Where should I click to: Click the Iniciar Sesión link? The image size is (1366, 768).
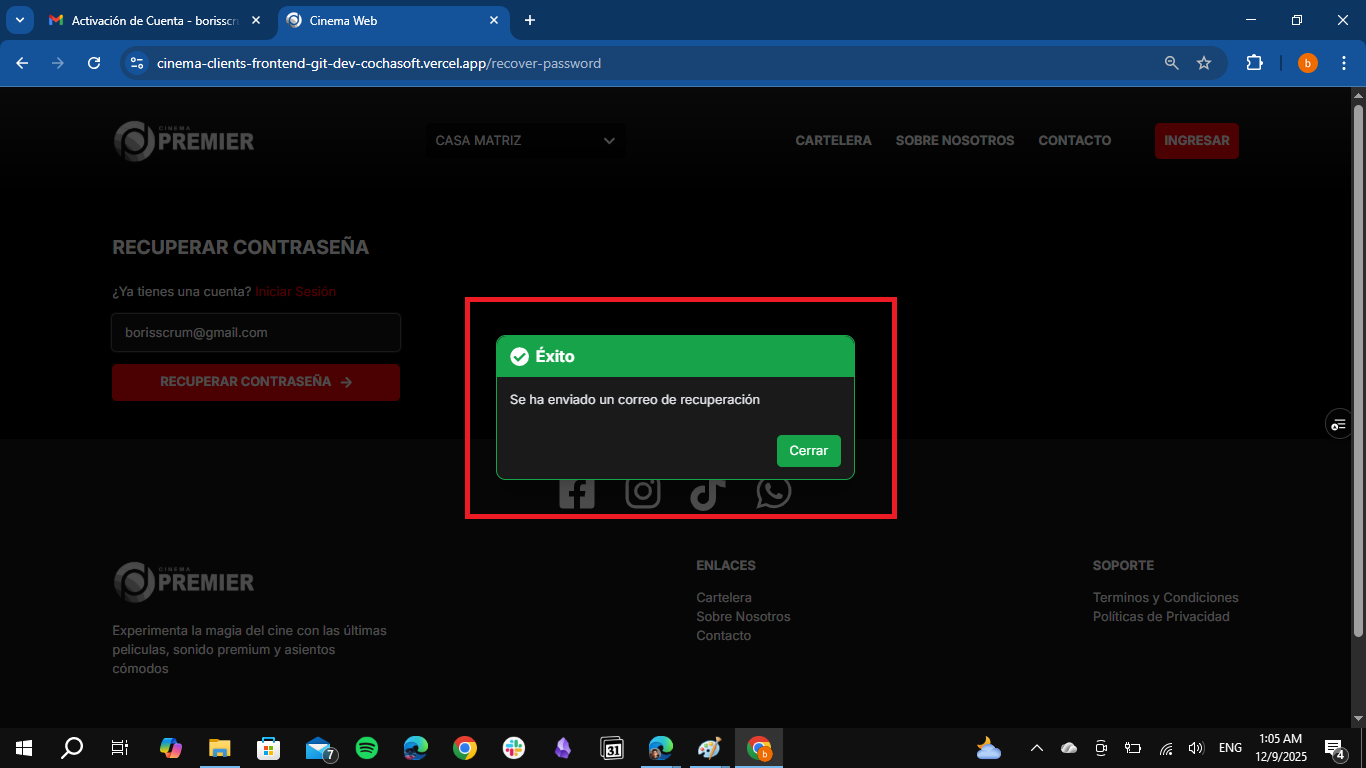pos(295,292)
